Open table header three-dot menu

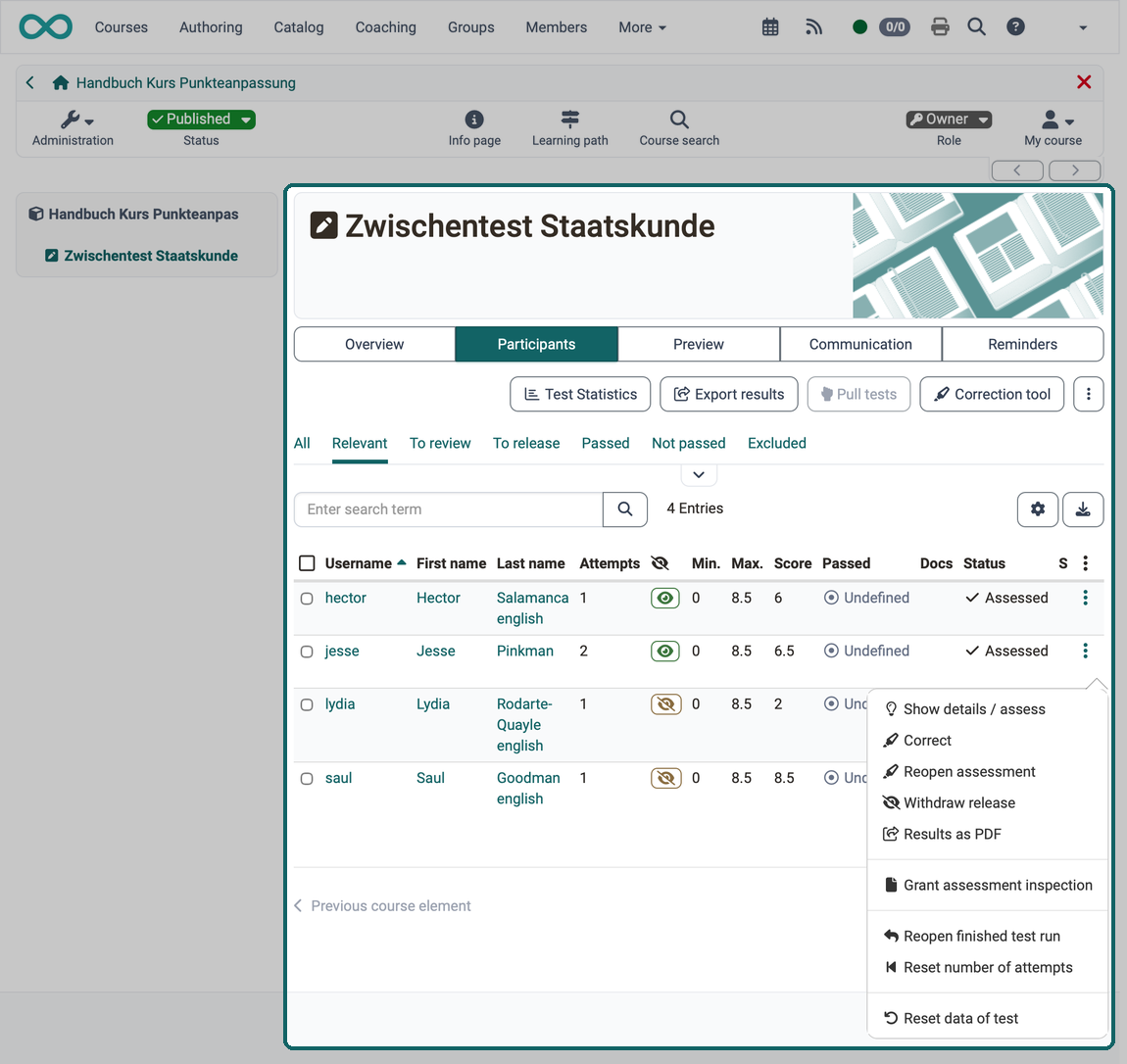1085,563
